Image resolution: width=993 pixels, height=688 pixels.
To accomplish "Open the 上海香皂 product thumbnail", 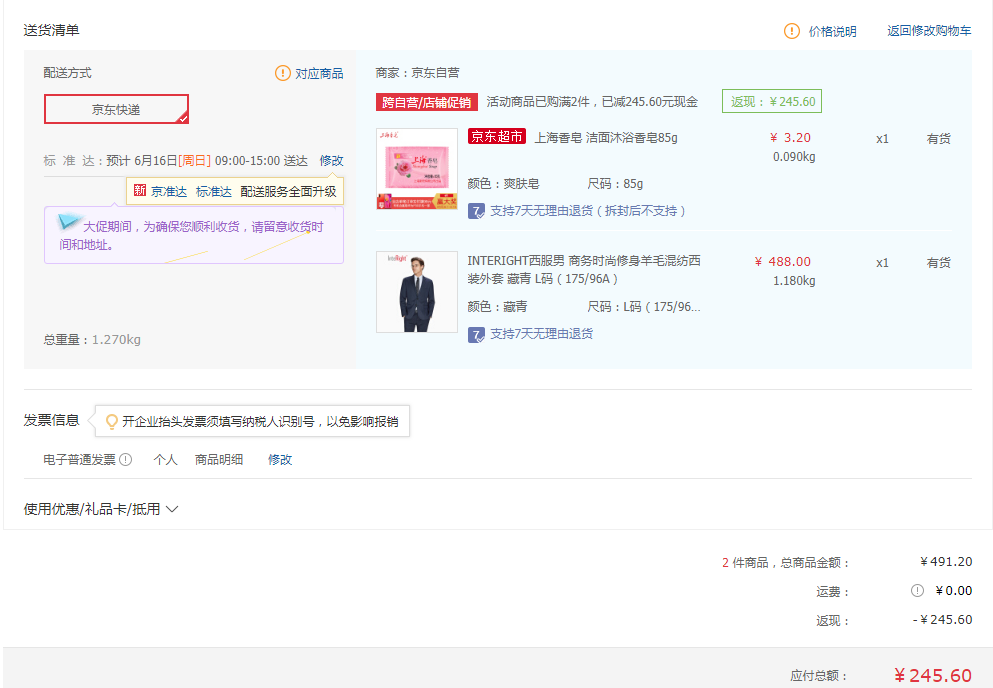I will (417, 169).
